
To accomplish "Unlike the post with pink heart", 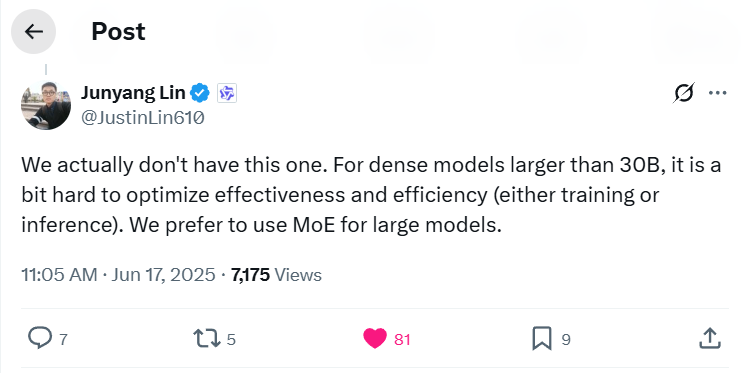I will (x=375, y=338).
